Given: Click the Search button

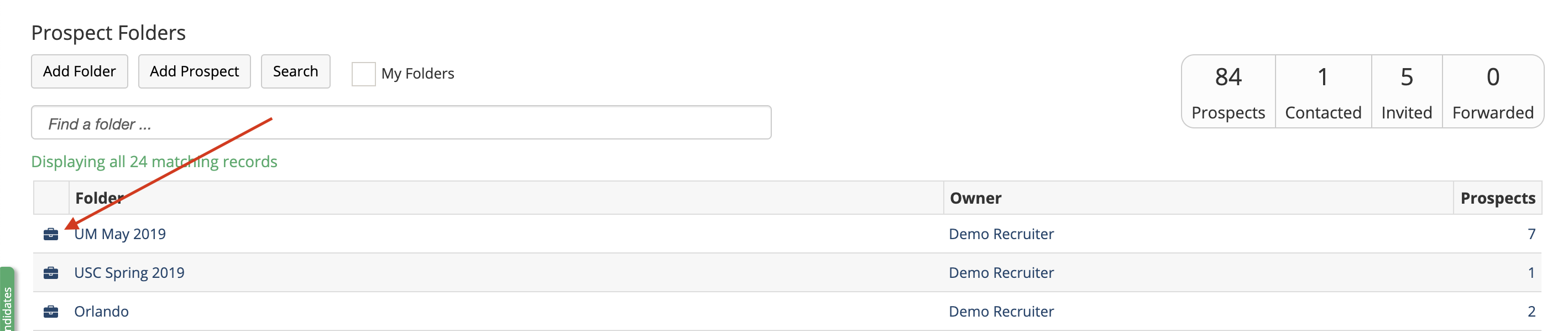Looking at the screenshot, I should click(295, 71).
